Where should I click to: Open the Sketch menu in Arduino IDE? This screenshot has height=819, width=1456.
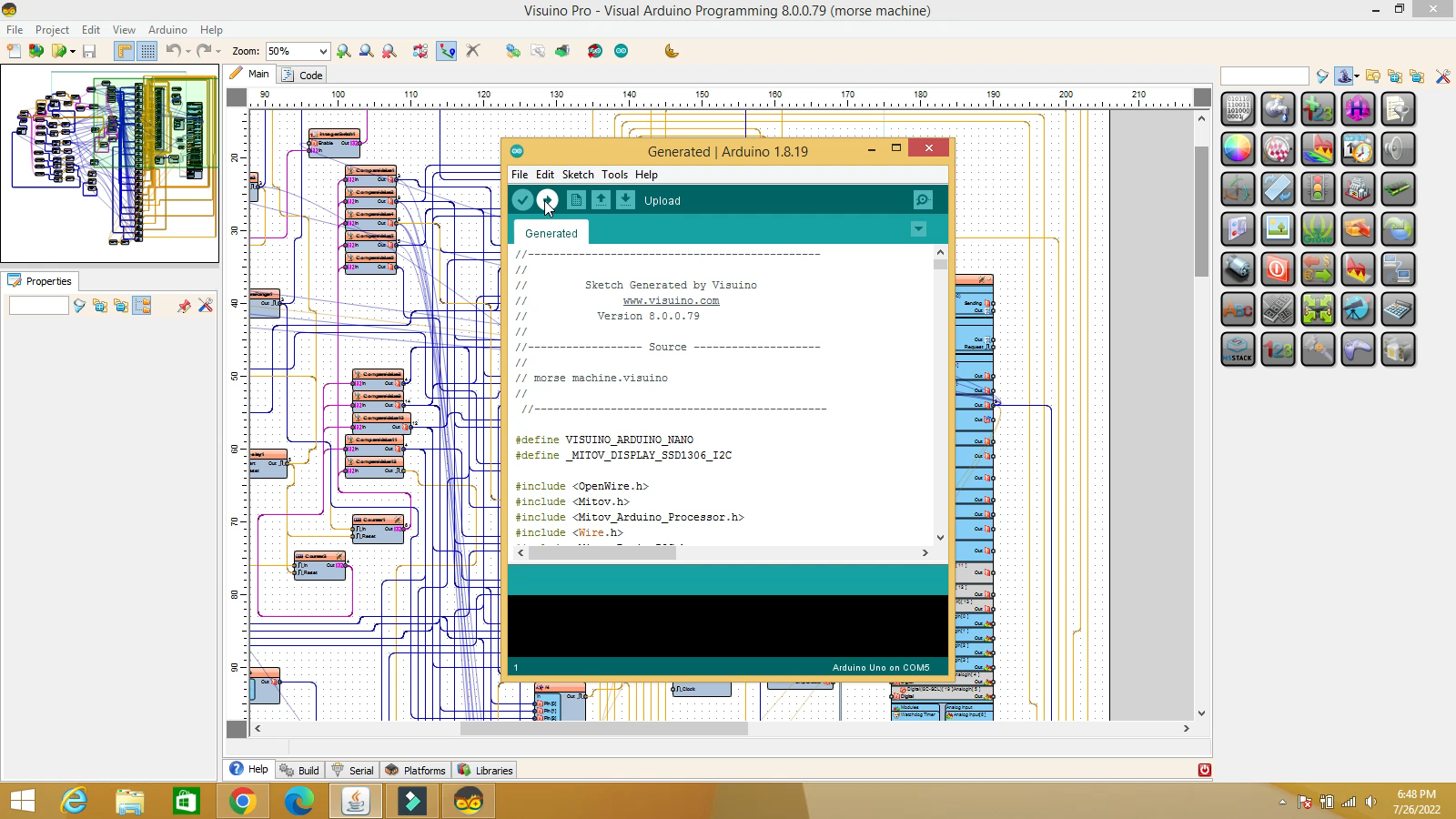coord(578,174)
